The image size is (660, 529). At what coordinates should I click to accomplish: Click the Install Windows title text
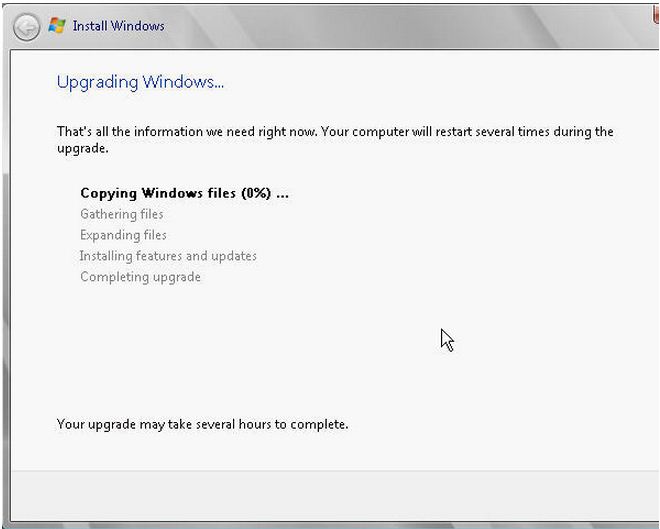118,26
